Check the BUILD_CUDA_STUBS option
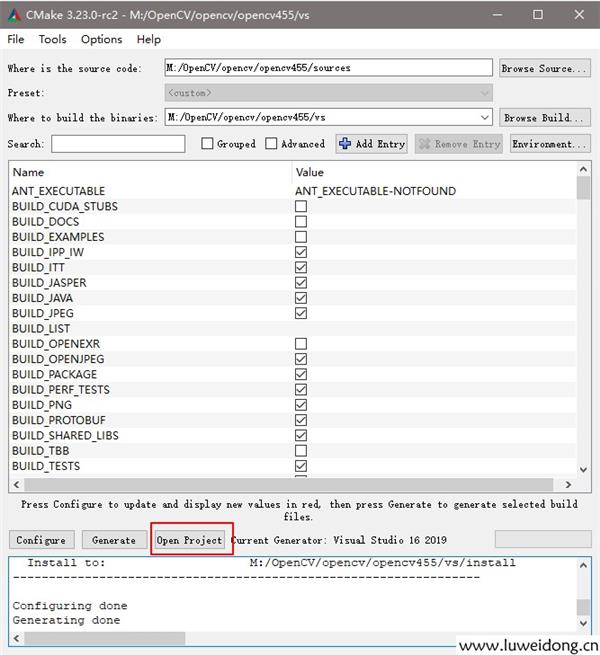600x655 pixels. pos(301,207)
